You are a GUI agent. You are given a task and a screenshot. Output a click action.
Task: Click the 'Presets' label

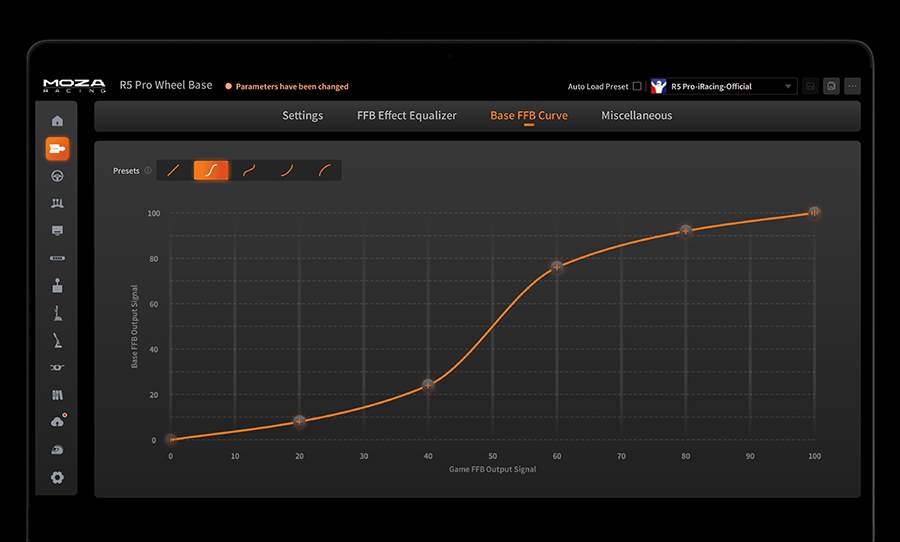pos(126,171)
